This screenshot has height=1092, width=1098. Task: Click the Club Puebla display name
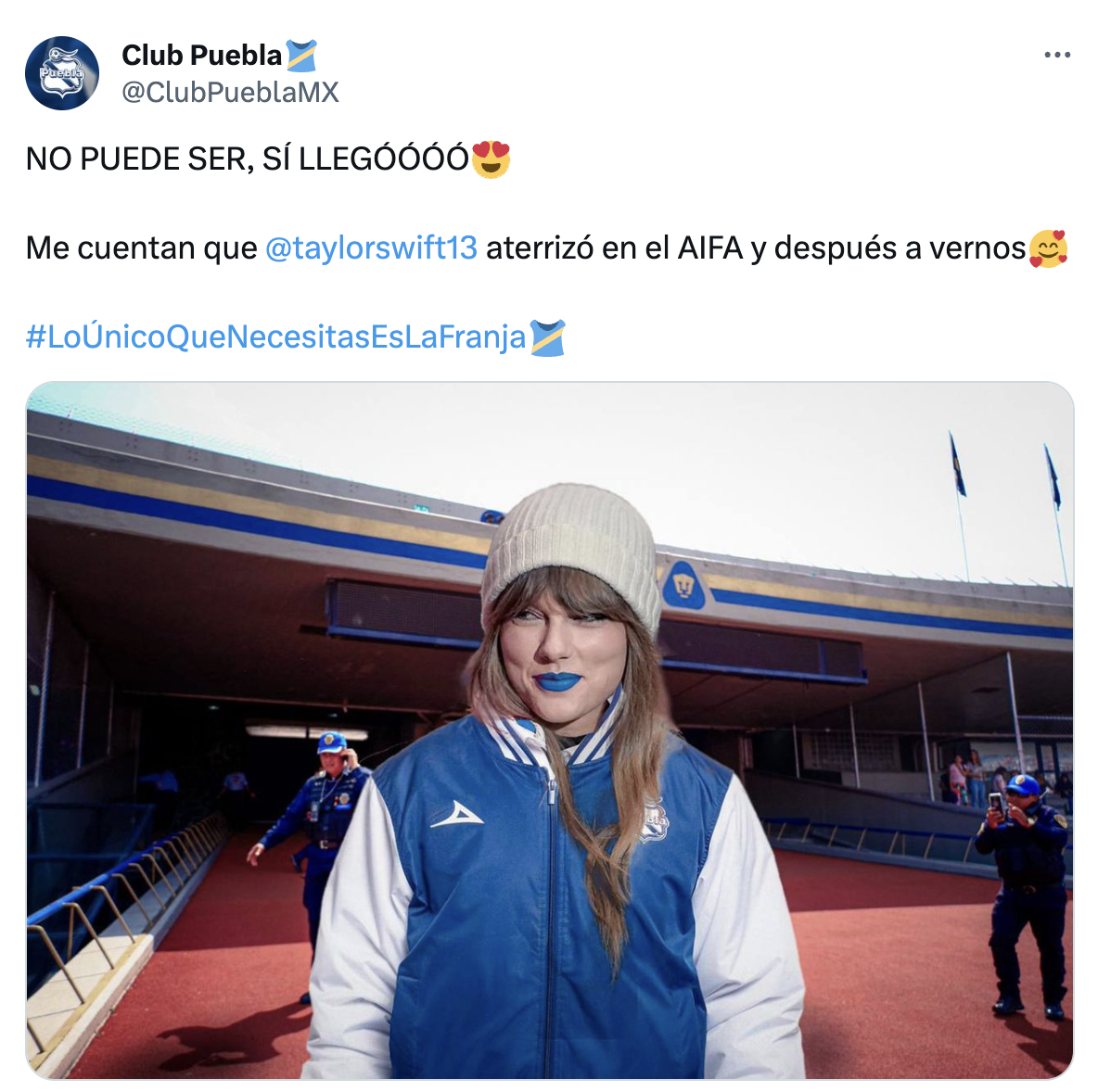pos(201,56)
